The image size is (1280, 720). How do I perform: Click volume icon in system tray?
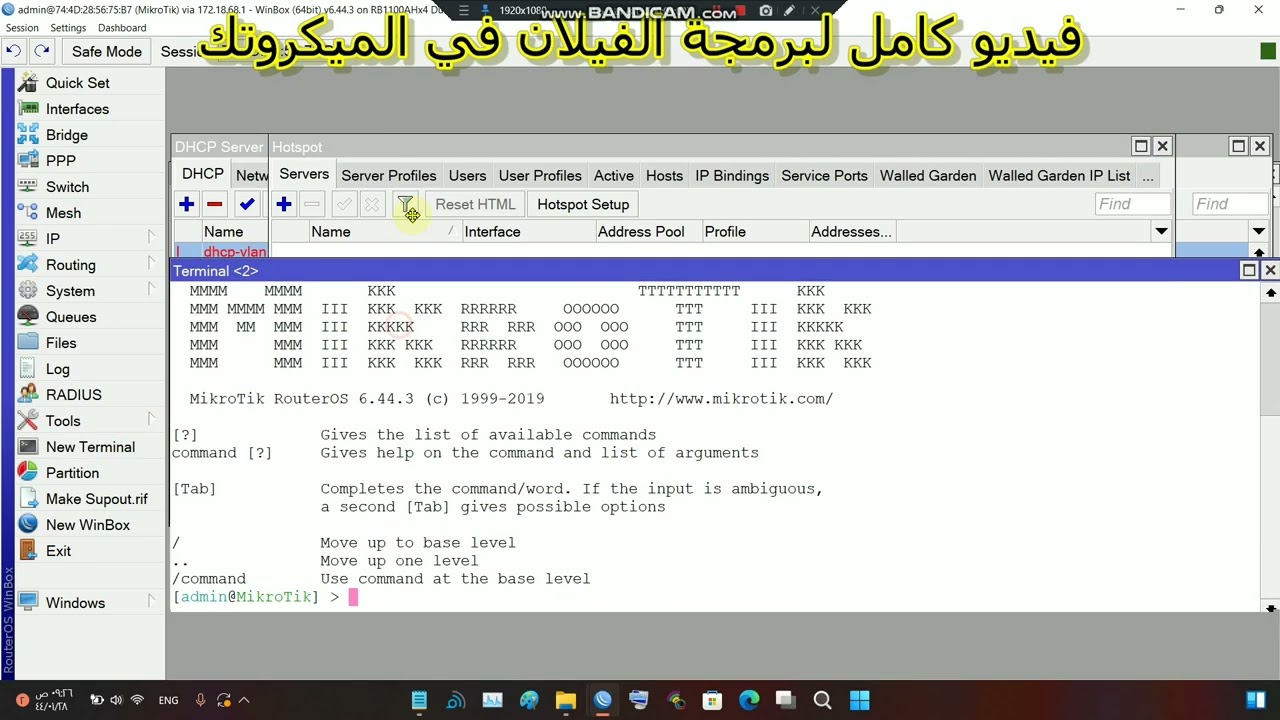(116, 700)
